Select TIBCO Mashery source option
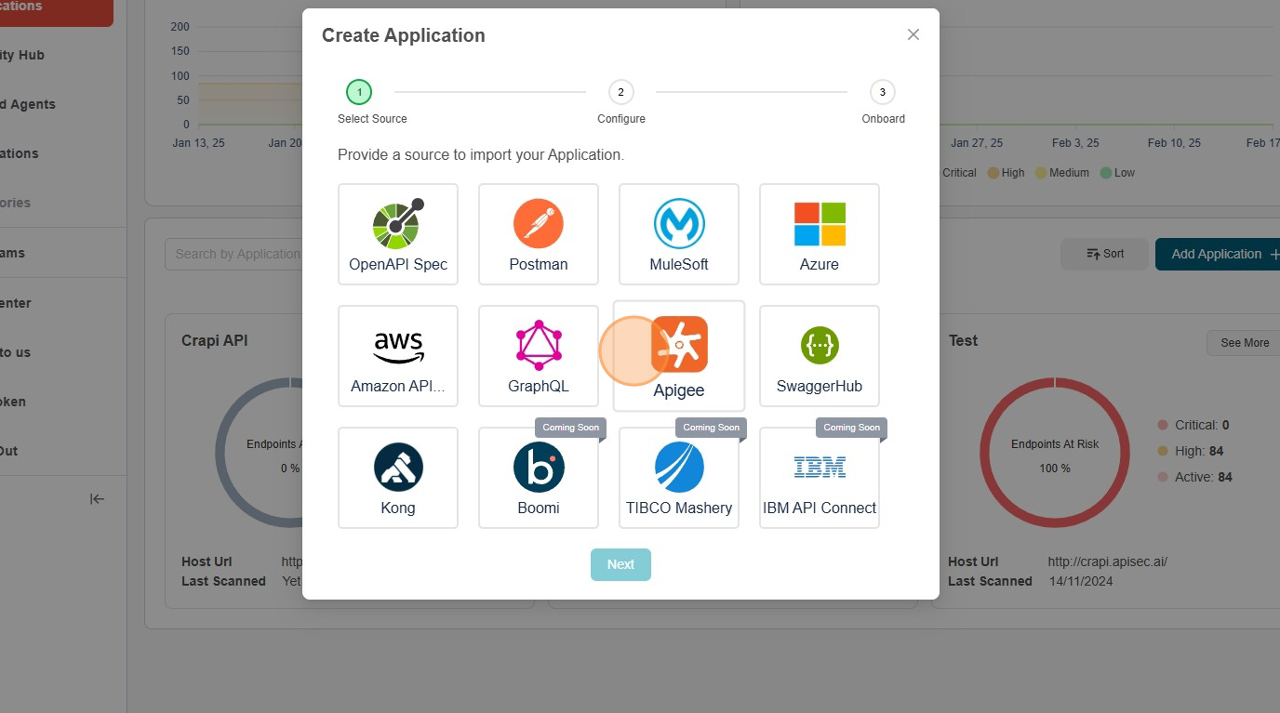Image resolution: width=1280 pixels, height=713 pixels. (678, 477)
